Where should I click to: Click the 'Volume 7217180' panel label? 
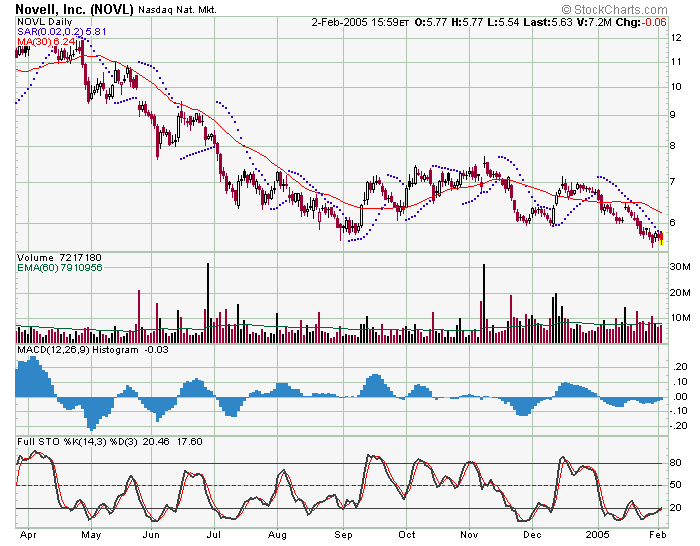59,258
